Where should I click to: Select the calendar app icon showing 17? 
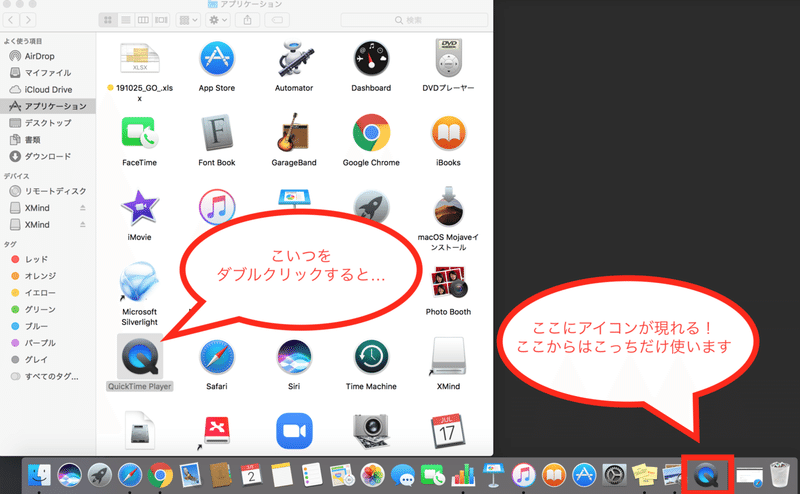[x=448, y=431]
